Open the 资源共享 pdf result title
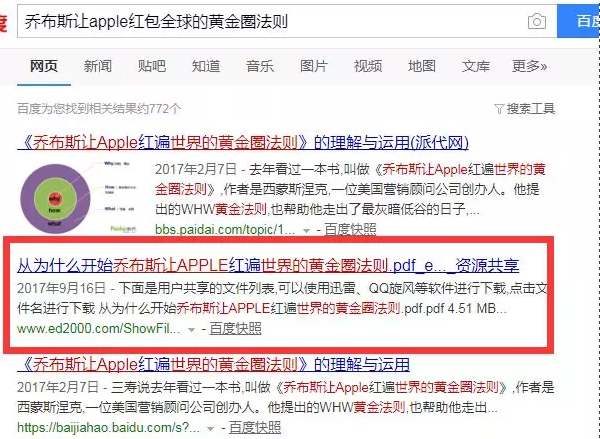 [x=268, y=265]
